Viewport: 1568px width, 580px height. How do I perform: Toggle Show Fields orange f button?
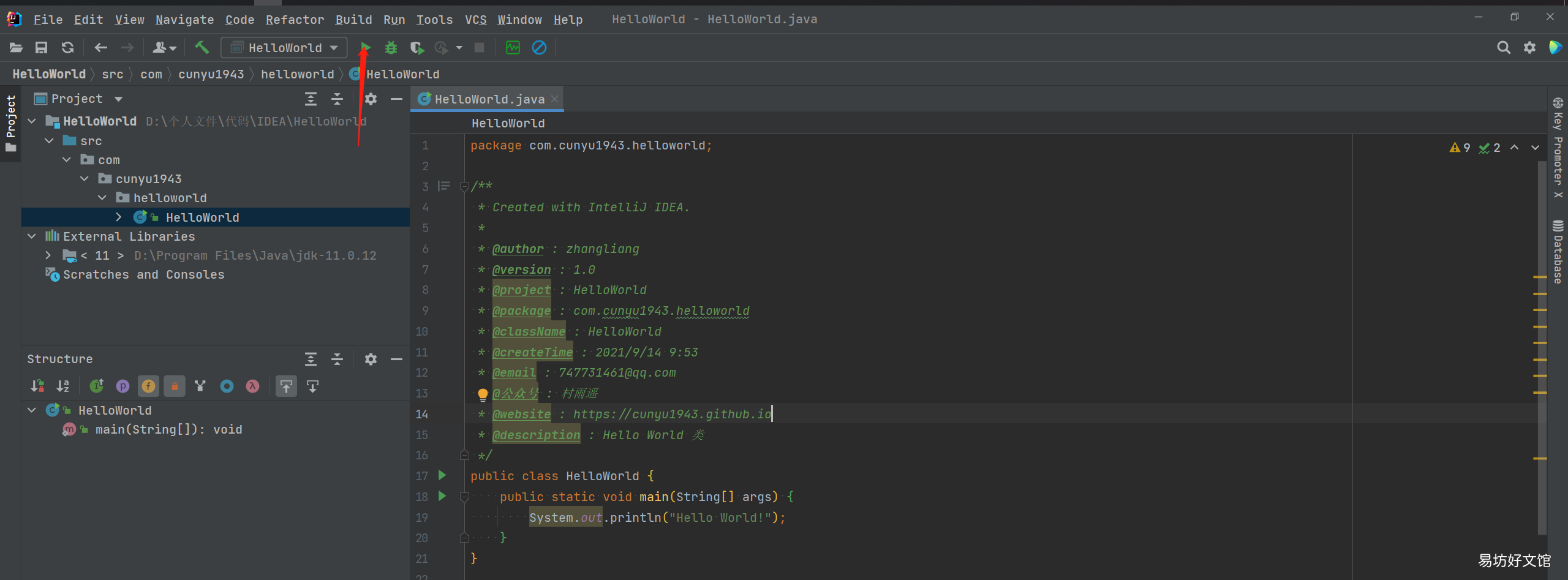(148, 386)
